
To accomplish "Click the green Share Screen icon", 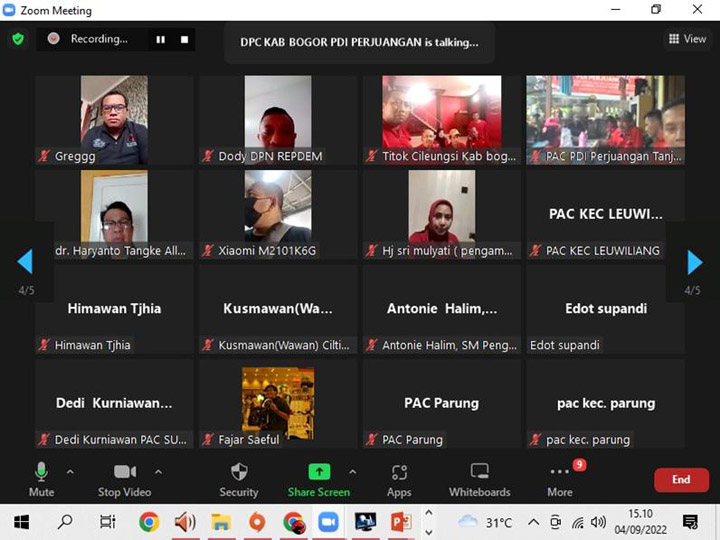I will [318, 472].
